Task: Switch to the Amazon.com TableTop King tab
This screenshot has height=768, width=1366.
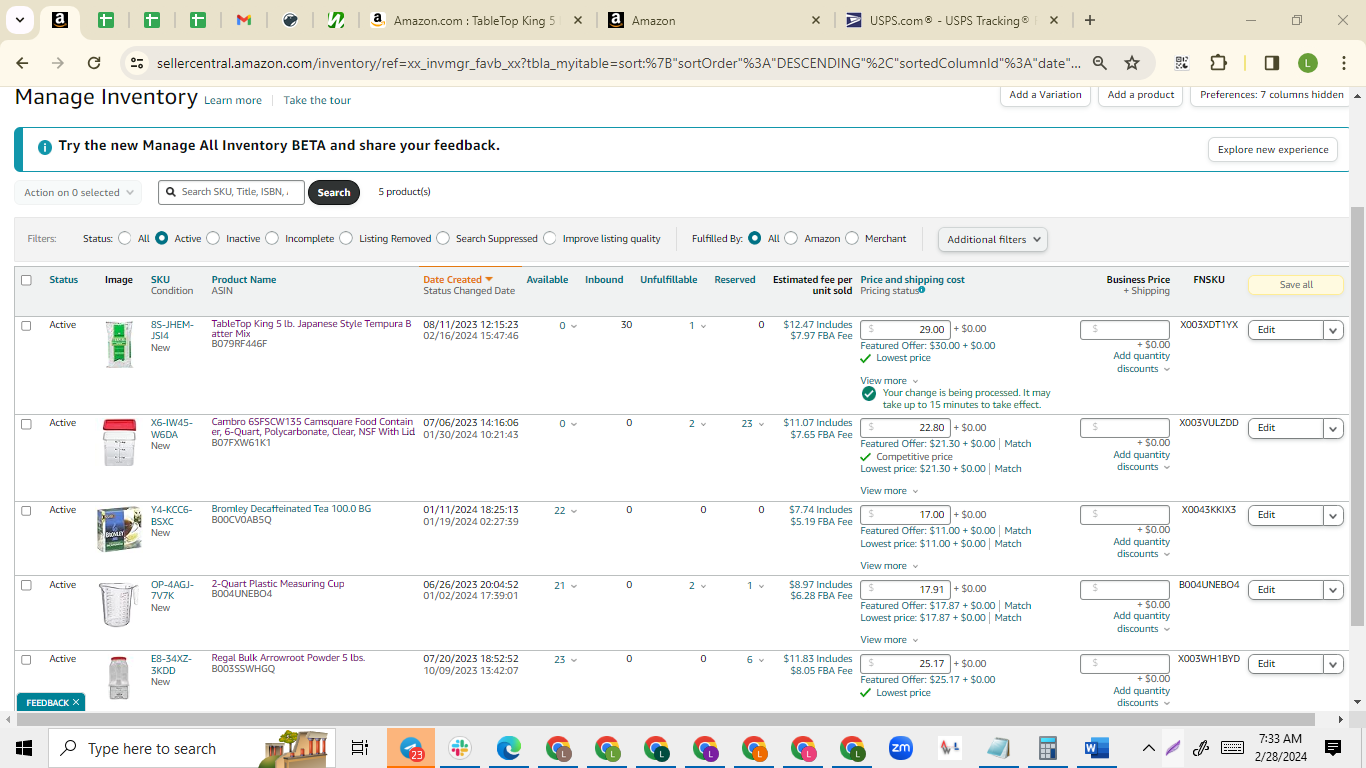Action: click(477, 20)
